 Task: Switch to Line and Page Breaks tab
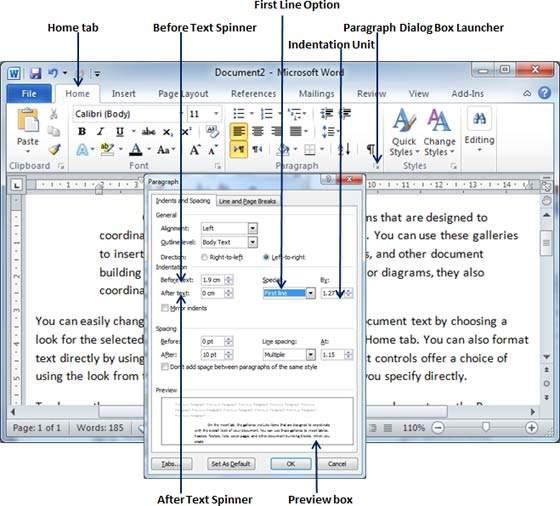click(247, 201)
